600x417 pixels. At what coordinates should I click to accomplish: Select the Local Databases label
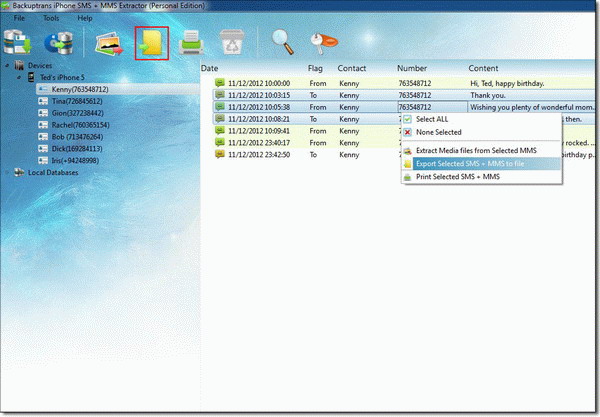53,173
